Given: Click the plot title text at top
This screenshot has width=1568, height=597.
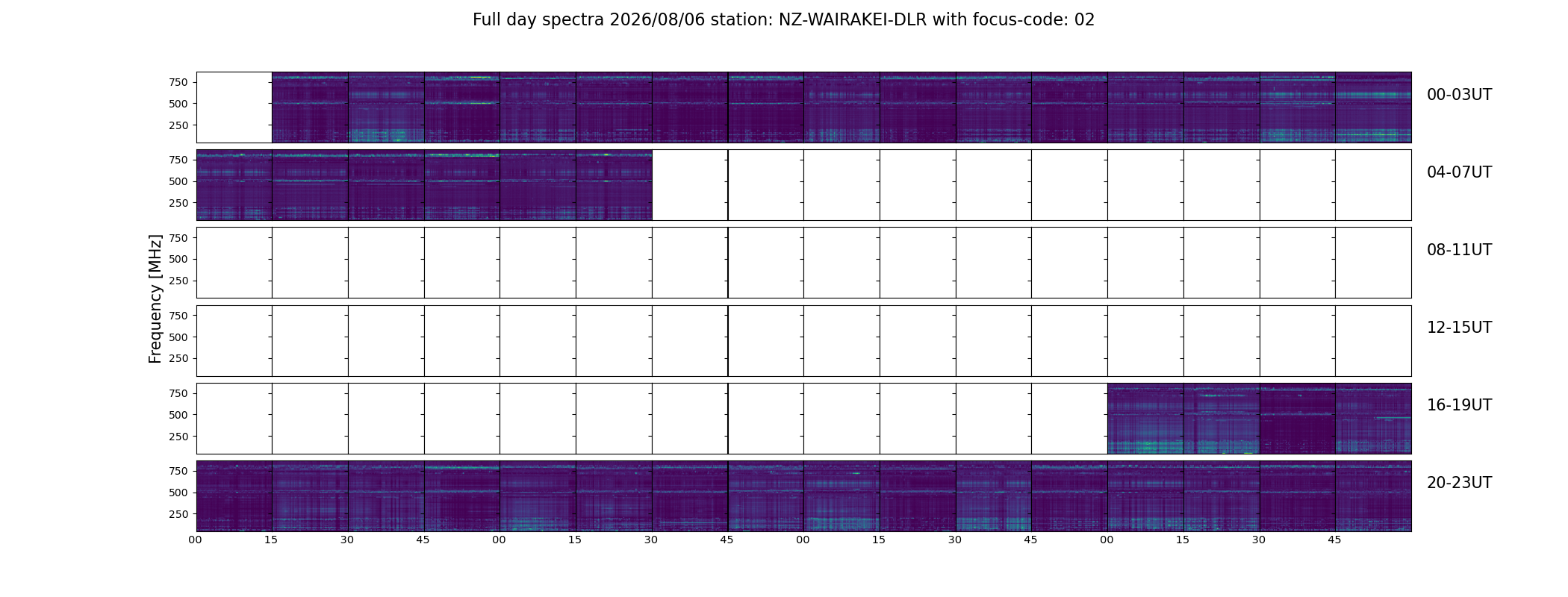Looking at the screenshot, I should pyautogui.click(x=783, y=20).
